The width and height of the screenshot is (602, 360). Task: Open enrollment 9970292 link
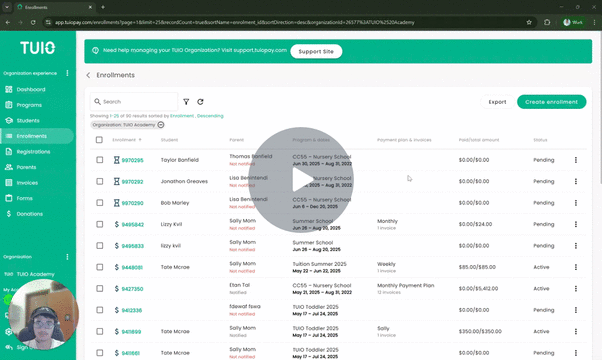click(x=132, y=182)
